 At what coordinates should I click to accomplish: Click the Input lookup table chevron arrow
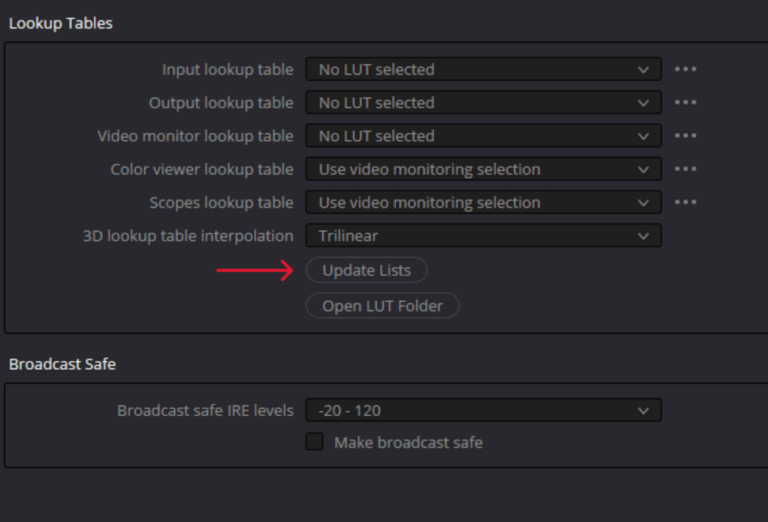point(644,70)
